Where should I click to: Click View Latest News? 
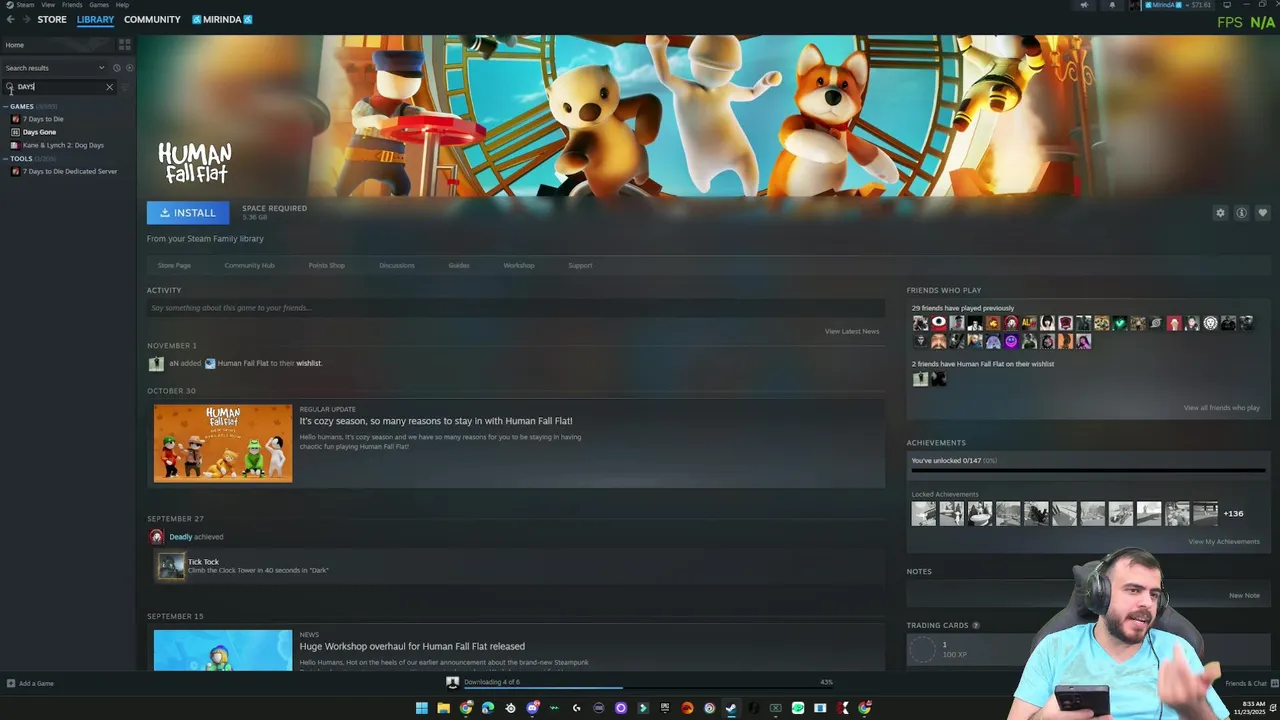tap(852, 332)
